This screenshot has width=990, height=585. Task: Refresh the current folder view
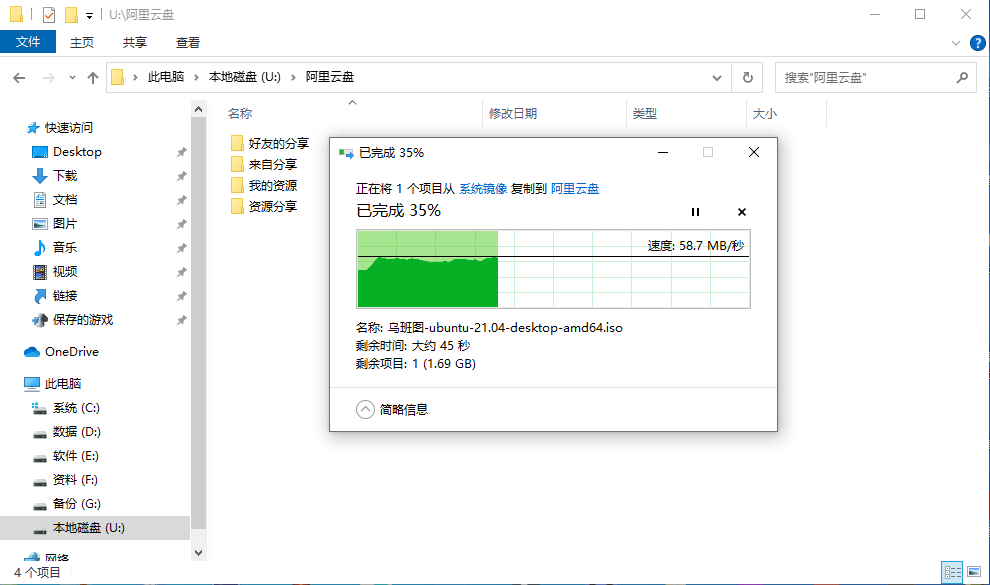pyautogui.click(x=747, y=77)
